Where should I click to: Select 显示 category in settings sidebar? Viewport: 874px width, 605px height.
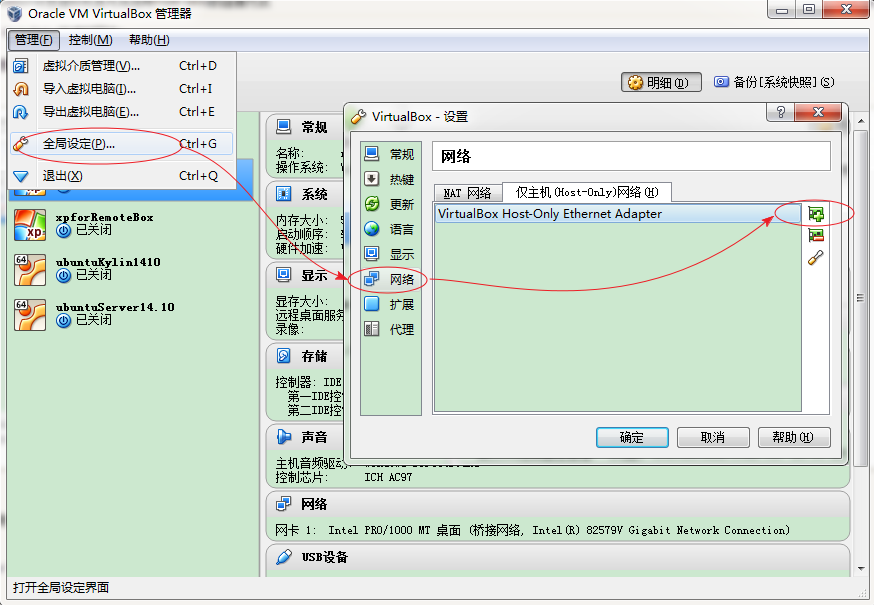click(390, 254)
